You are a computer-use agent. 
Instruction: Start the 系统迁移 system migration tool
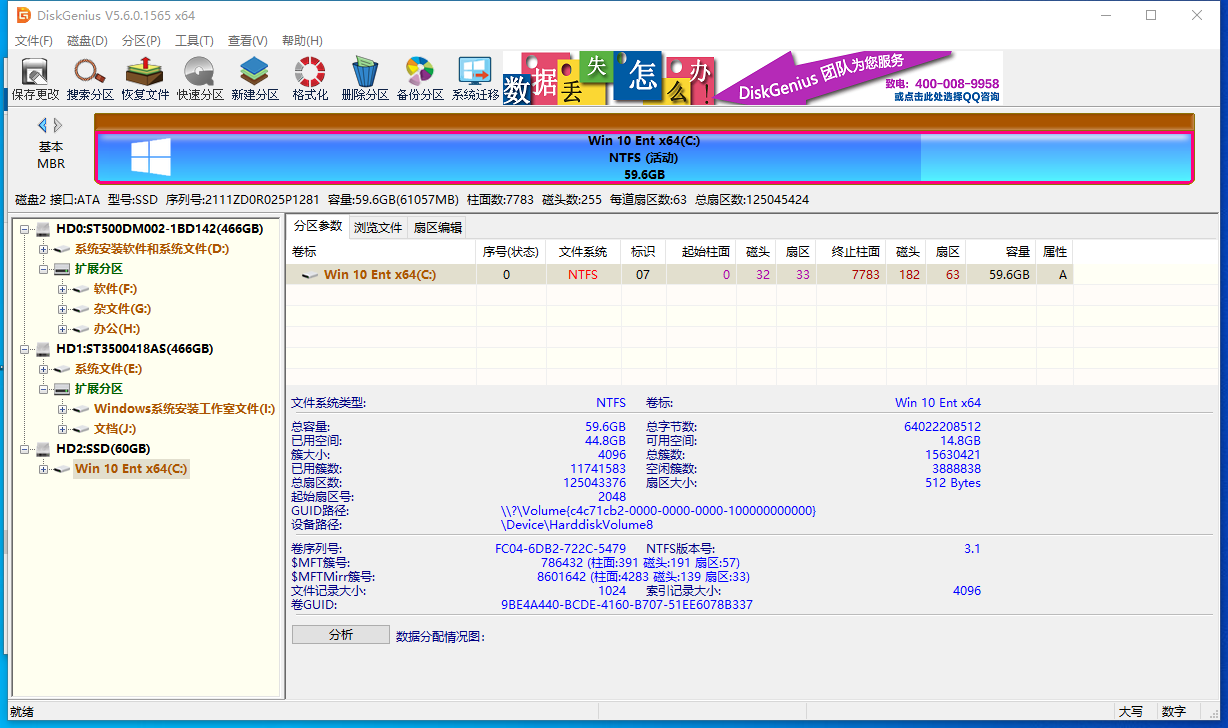[475, 79]
